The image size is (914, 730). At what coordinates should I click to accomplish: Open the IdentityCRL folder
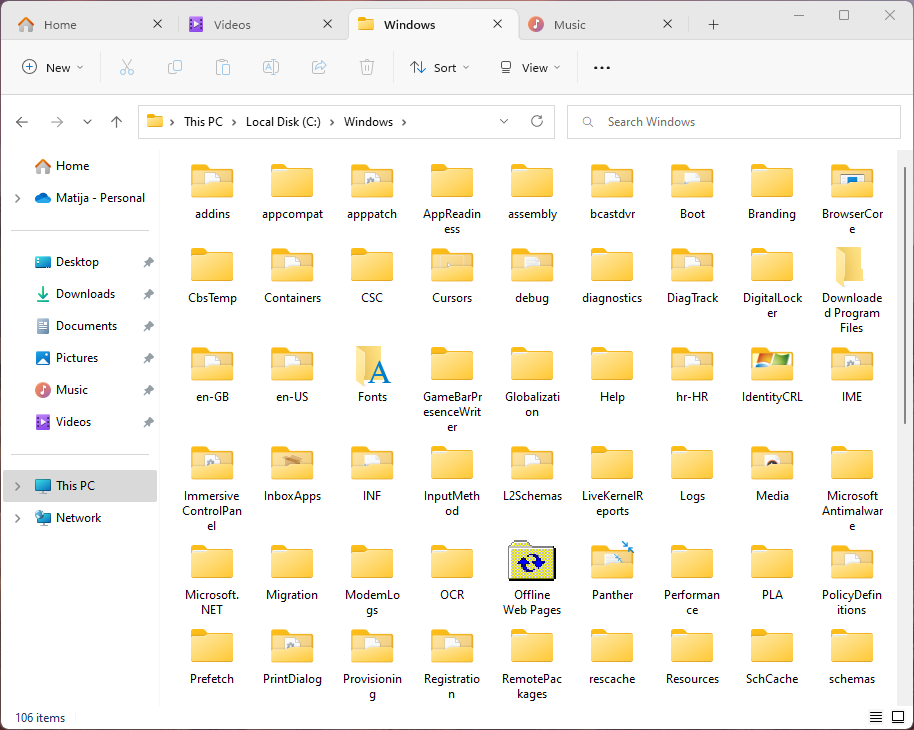772,374
